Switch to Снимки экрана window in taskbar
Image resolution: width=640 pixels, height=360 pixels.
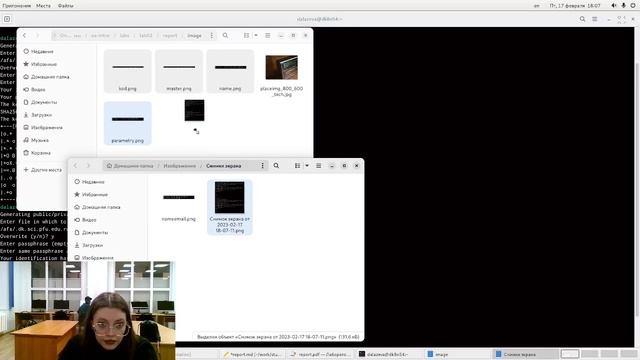(x=524, y=354)
